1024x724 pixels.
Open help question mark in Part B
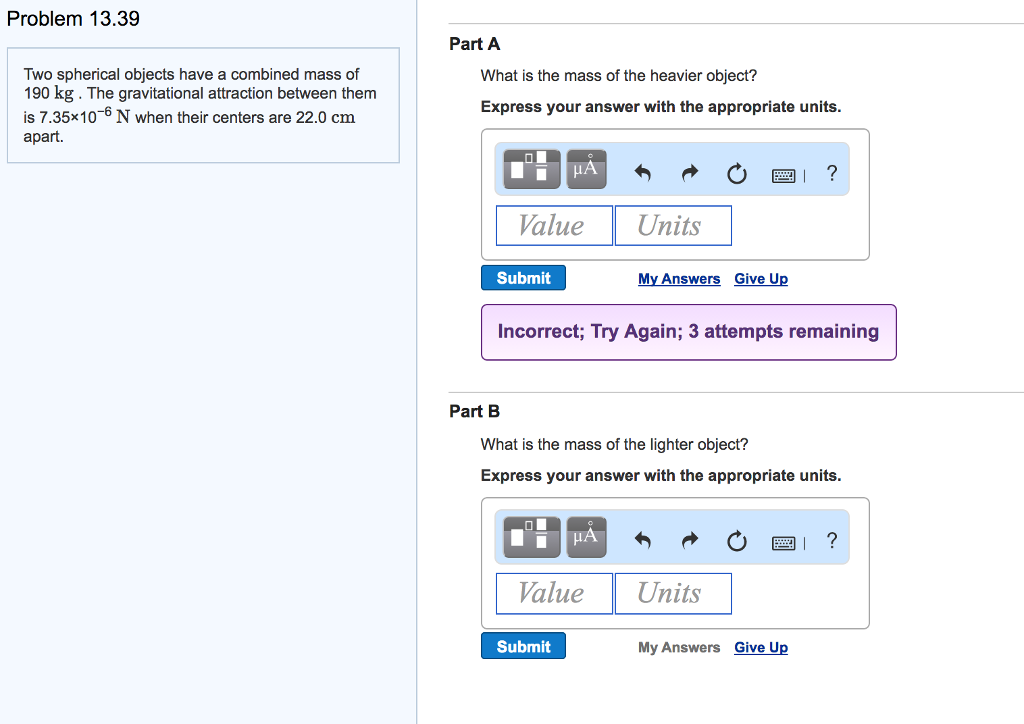coord(831,541)
